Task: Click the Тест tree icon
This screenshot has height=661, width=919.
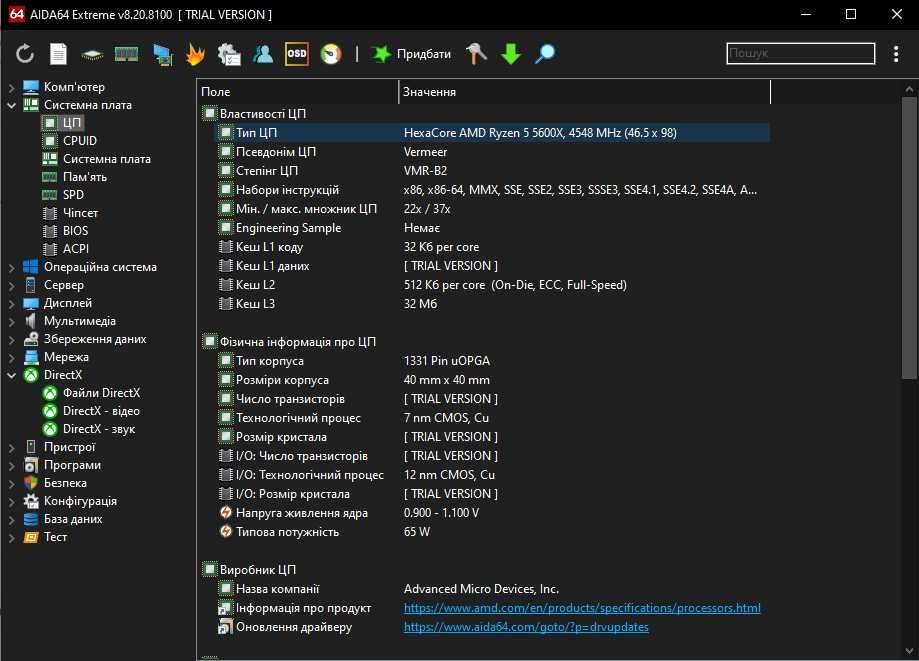Action: [30, 537]
